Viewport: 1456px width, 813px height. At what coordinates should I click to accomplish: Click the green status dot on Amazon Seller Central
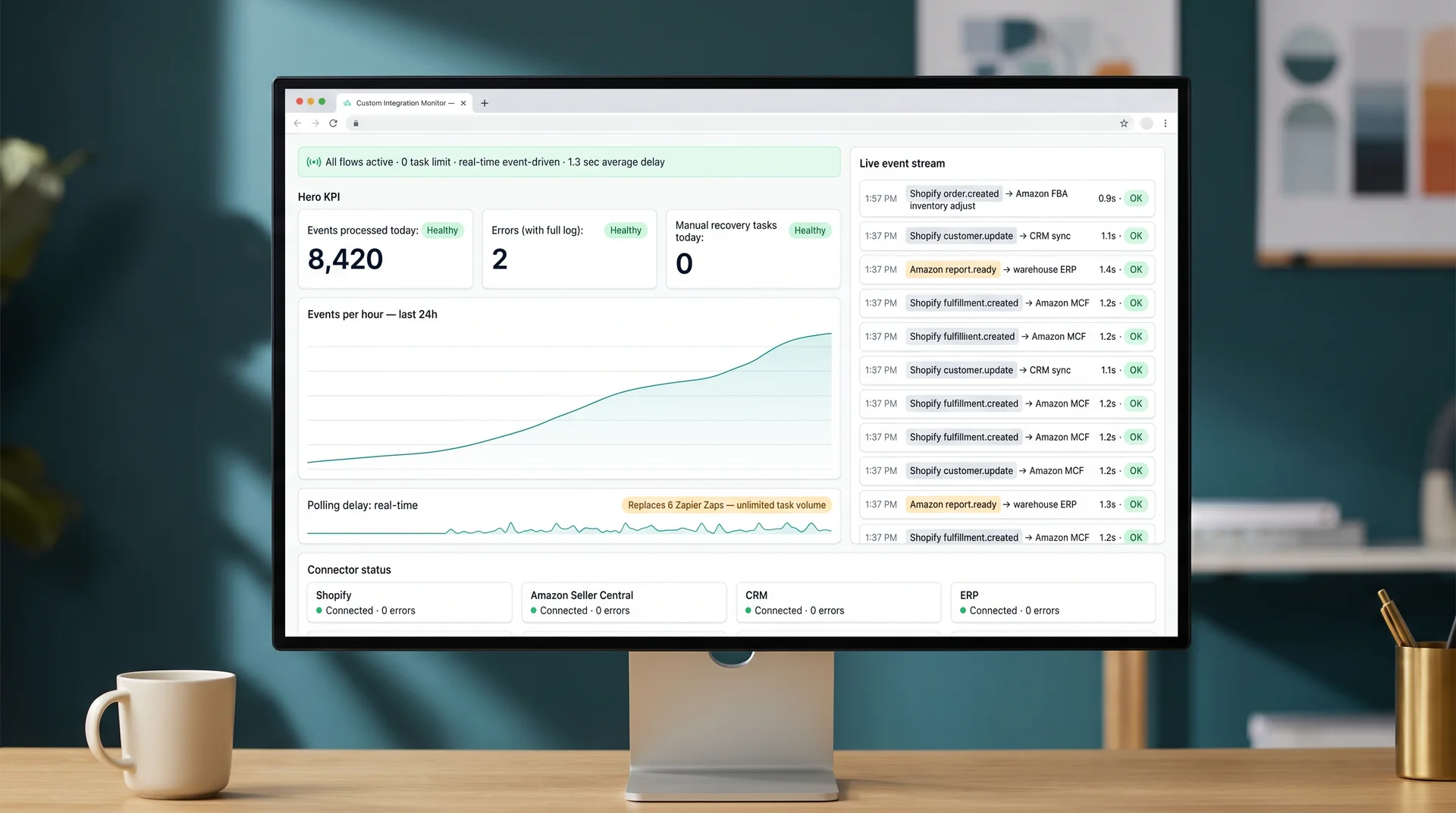(x=534, y=611)
